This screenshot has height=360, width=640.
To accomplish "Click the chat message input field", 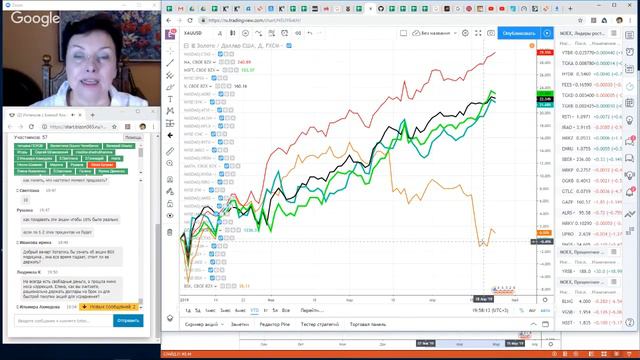I will [x=64, y=321].
